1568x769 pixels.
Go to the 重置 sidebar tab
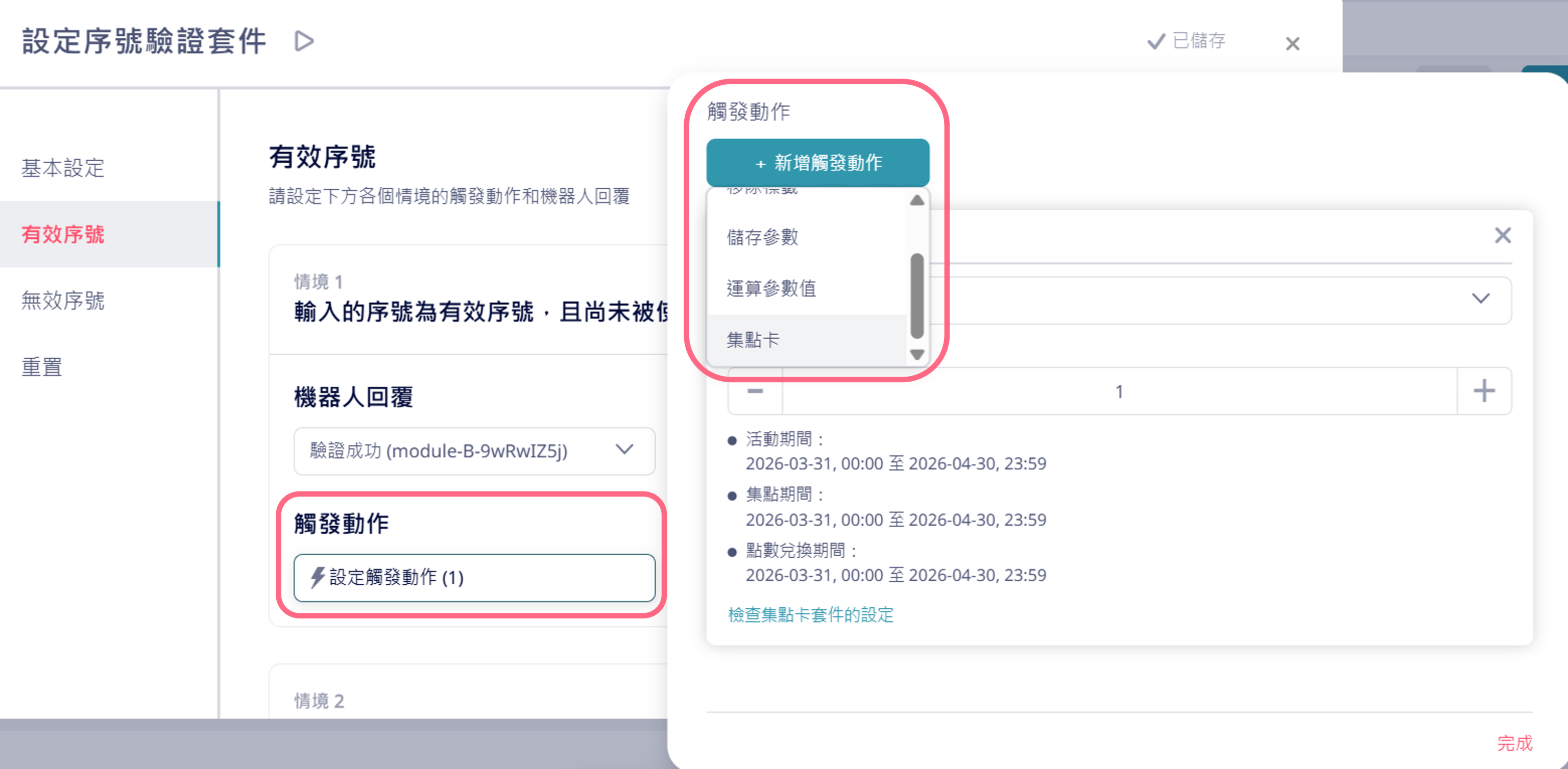42,367
